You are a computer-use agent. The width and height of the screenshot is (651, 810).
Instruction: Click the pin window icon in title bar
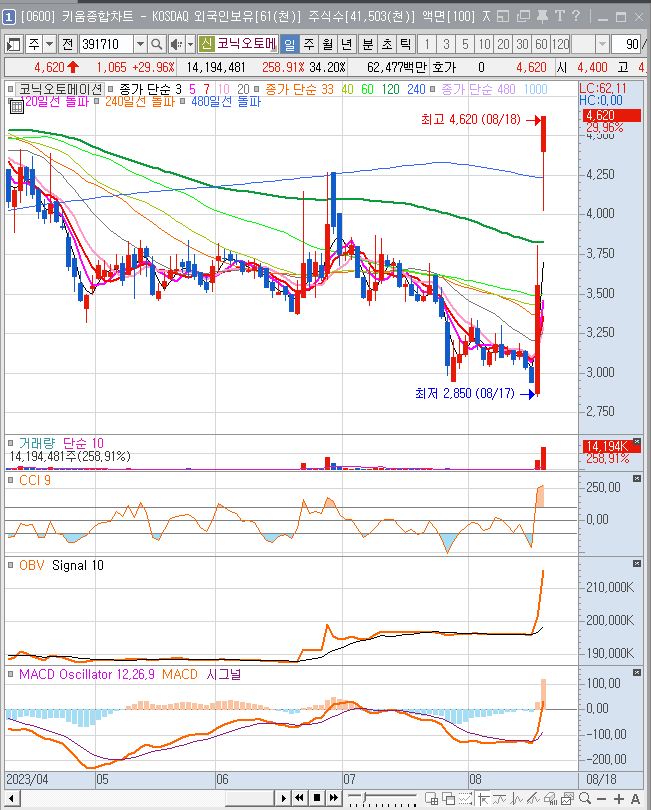(542, 17)
